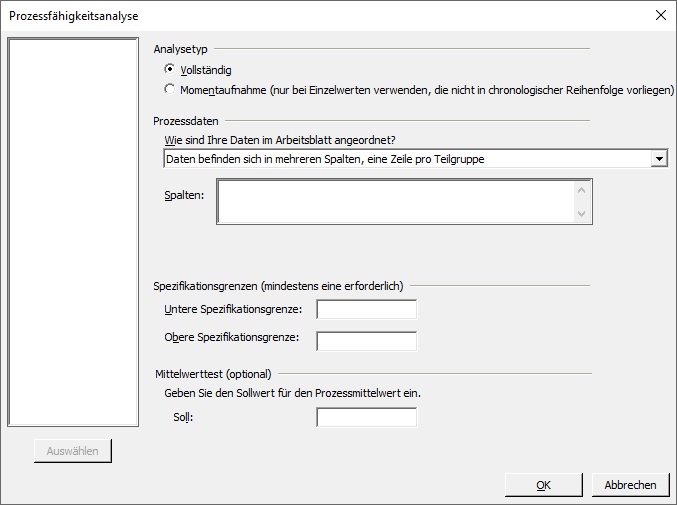The image size is (677, 505).
Task: Focus the Obere Spezifikationsgrenze field
Action: pos(367,341)
